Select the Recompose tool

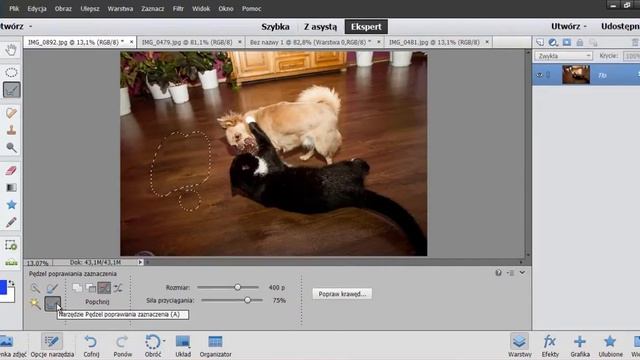pyautogui.click(x=11, y=245)
